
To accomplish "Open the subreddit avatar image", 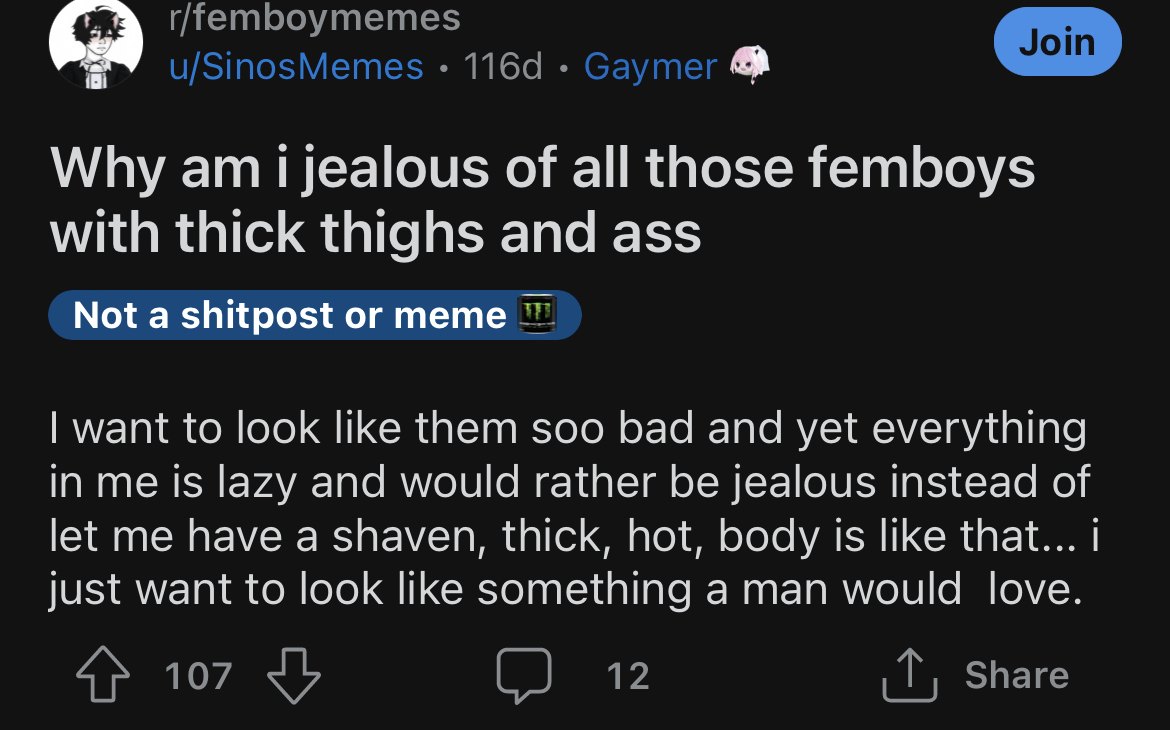I will pyautogui.click(x=96, y=43).
